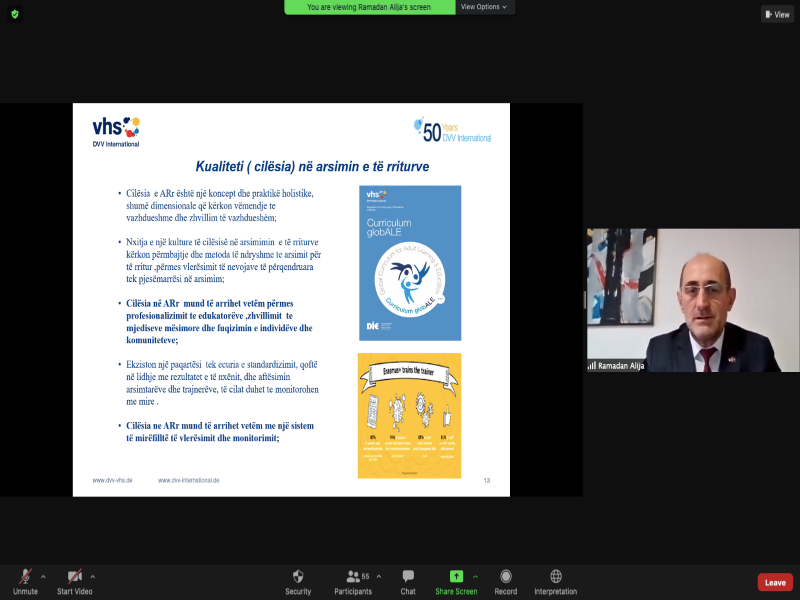Open audio options arrow next to Unmute
The image size is (800, 600).
pyautogui.click(x=43, y=575)
